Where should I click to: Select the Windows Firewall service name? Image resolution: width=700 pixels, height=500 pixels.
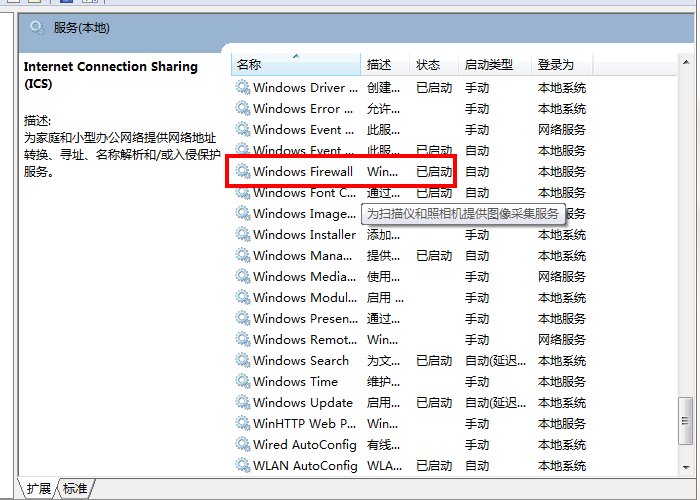[x=303, y=171]
